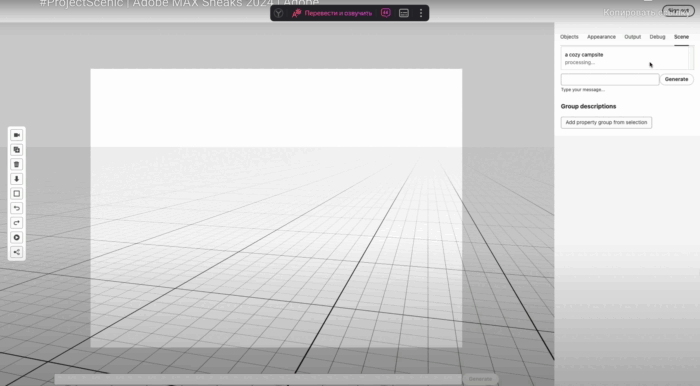The width and height of the screenshot is (700, 386).
Task: Select the Debug tab
Action: point(657,37)
